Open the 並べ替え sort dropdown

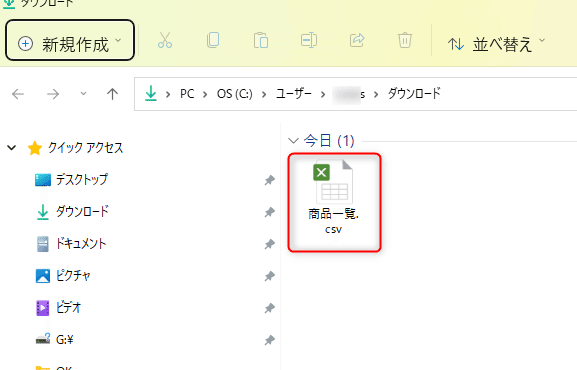click(x=496, y=44)
